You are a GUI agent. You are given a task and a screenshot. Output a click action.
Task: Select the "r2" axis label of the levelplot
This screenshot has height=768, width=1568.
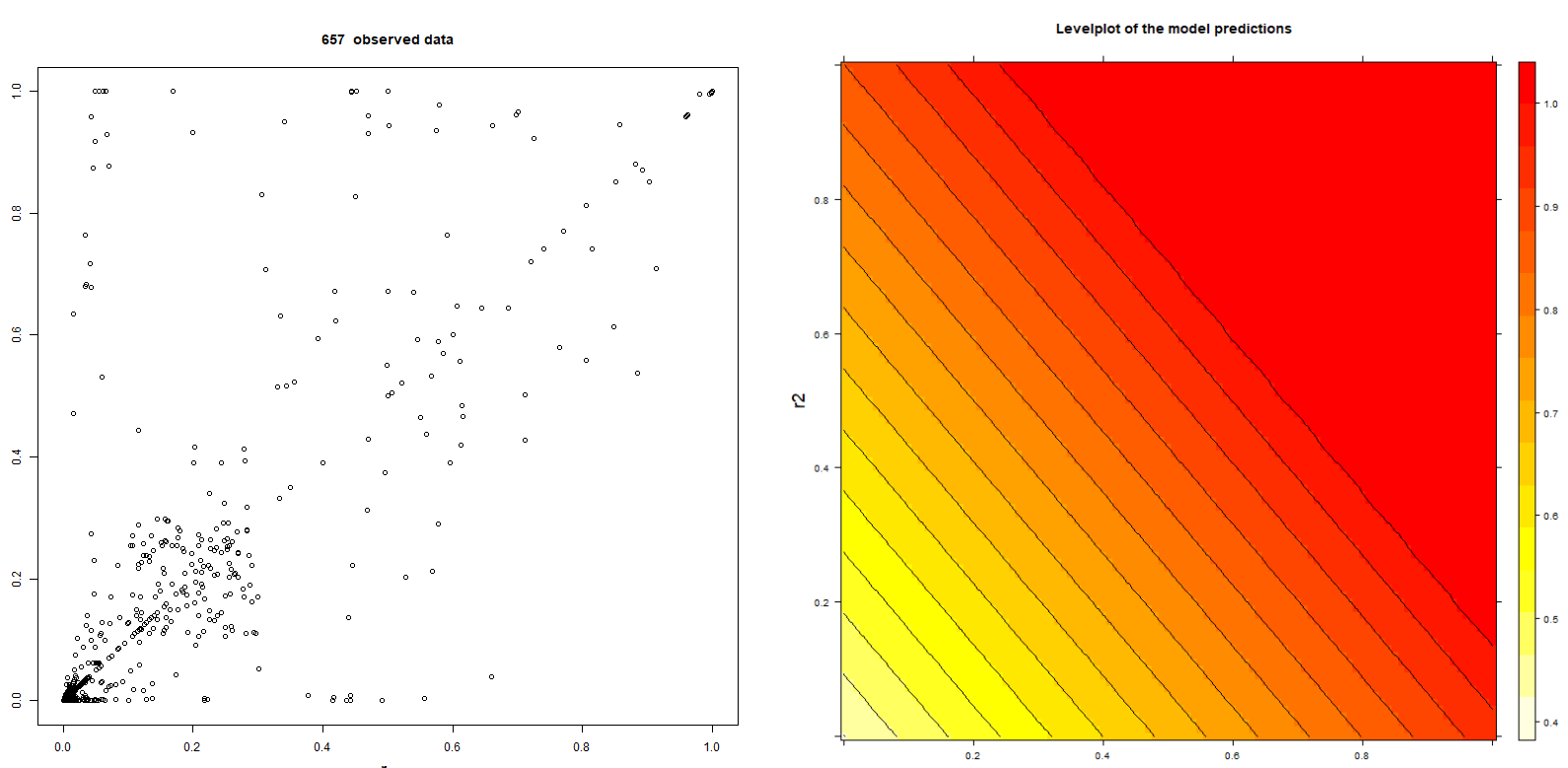coord(799,399)
